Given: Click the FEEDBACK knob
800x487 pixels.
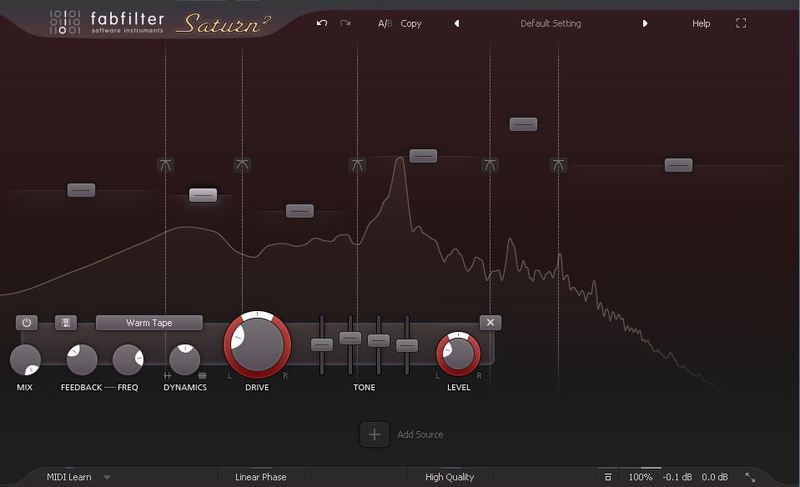Looking at the screenshot, I should click(82, 360).
